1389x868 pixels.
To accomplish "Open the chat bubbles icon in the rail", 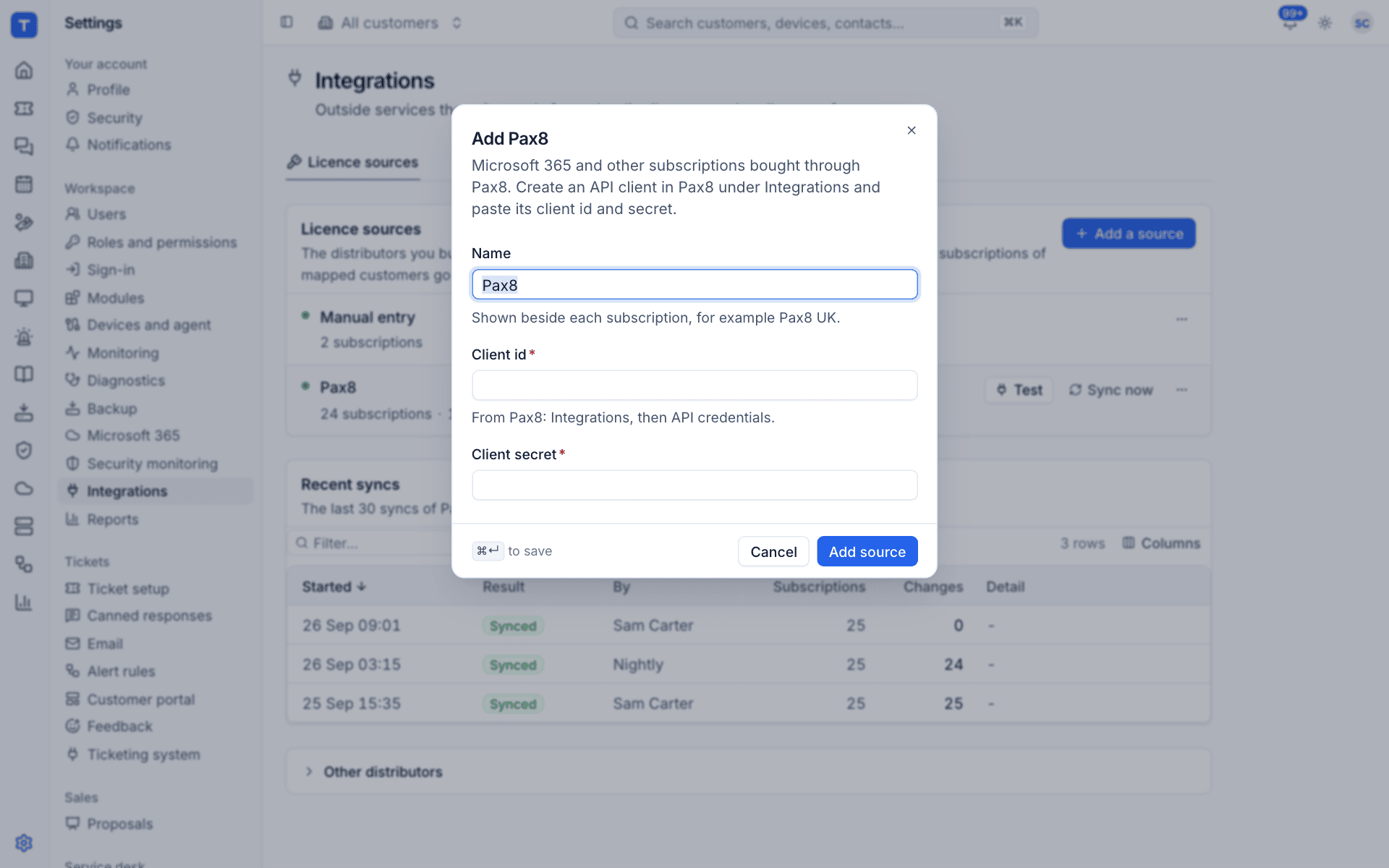I will pos(24,146).
